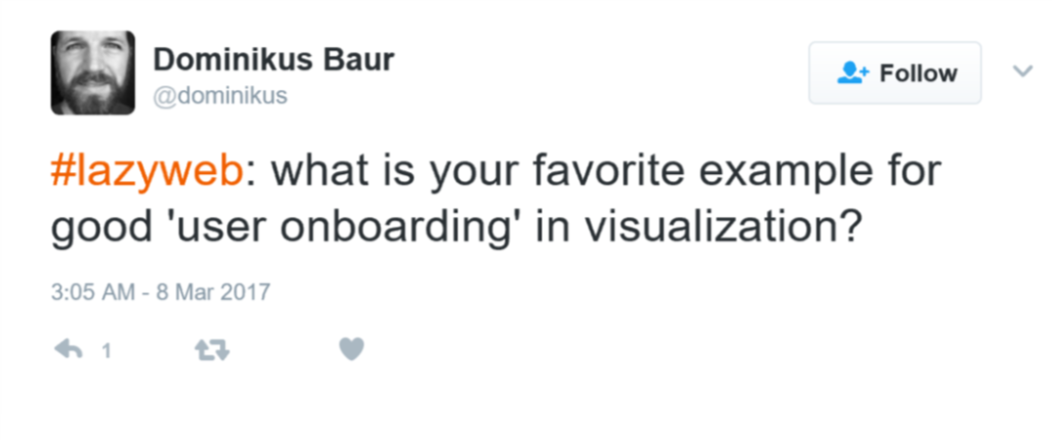Open Dominikus Baur's profile photo
The height and width of the screenshot is (440, 1052).
pos(92,72)
